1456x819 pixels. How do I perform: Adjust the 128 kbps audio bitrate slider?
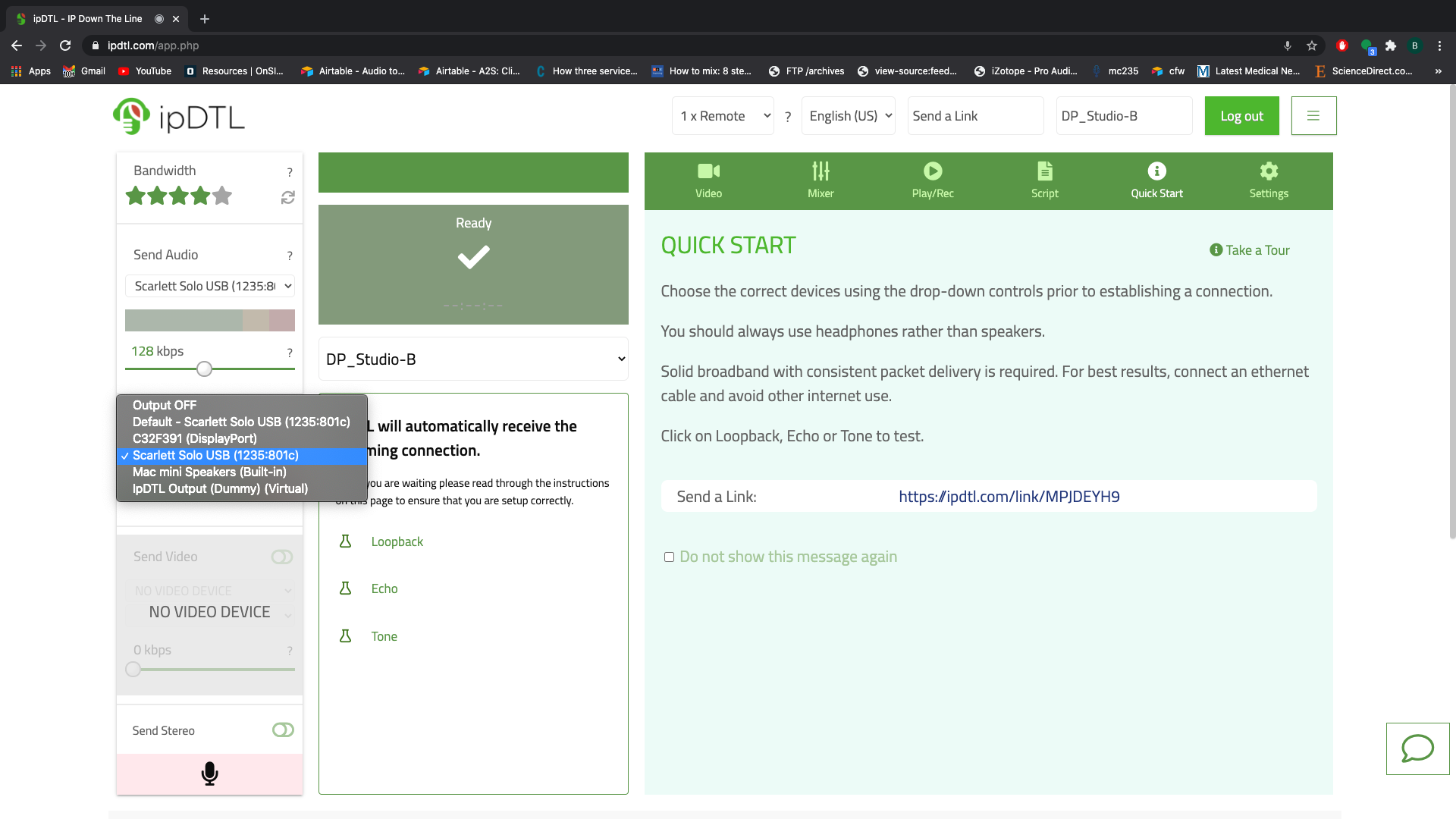click(x=204, y=369)
